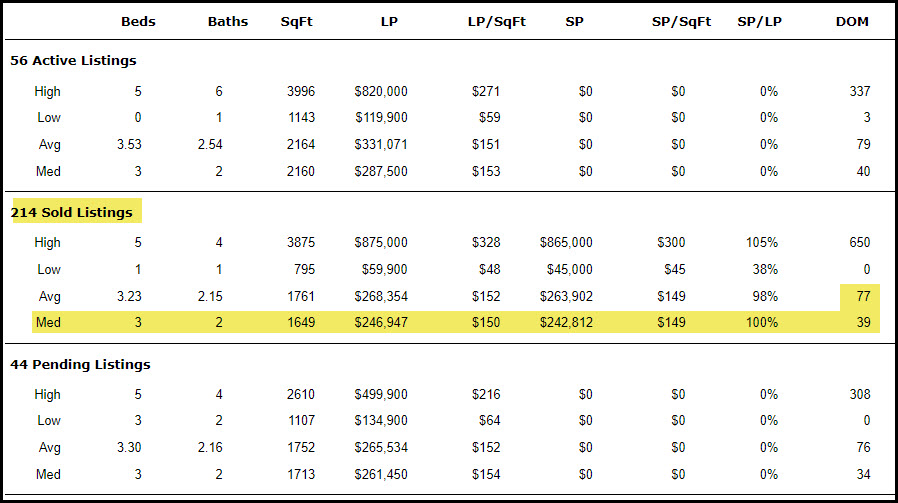Select the $119,900 active low list price
Viewport: 898px width, 503px height.
(x=380, y=118)
